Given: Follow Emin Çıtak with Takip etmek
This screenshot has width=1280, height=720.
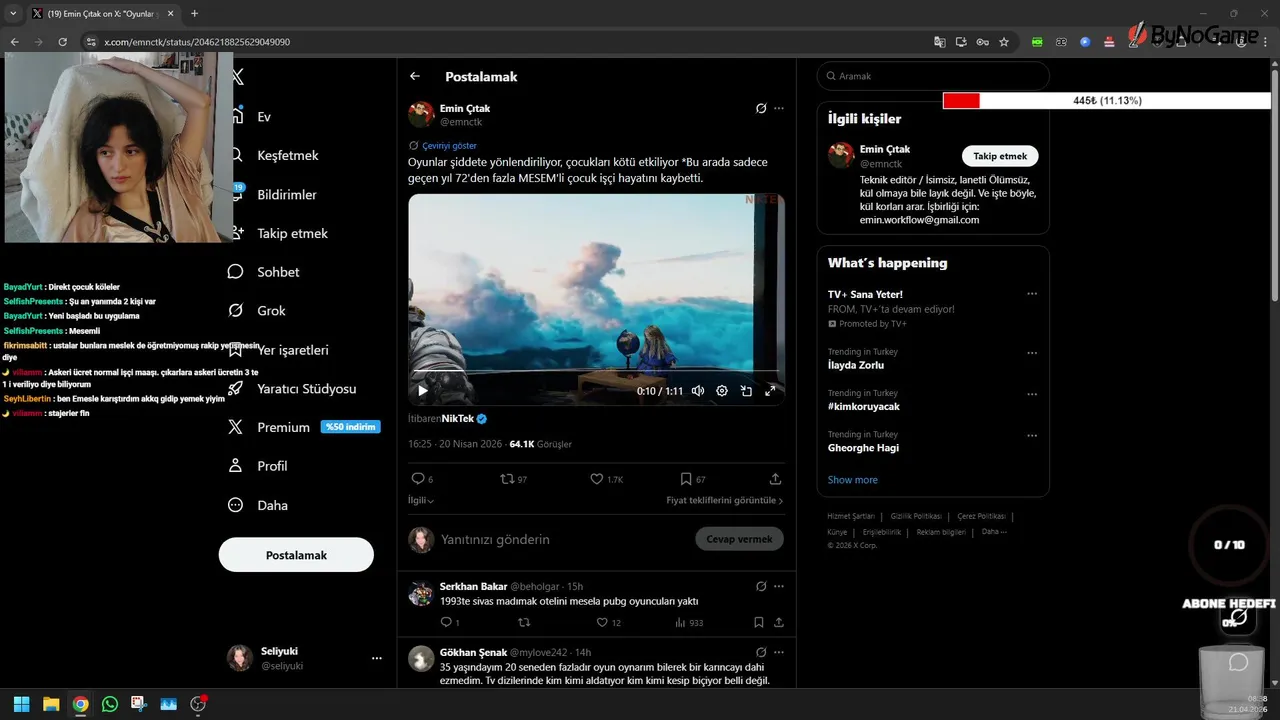Looking at the screenshot, I should (1000, 156).
